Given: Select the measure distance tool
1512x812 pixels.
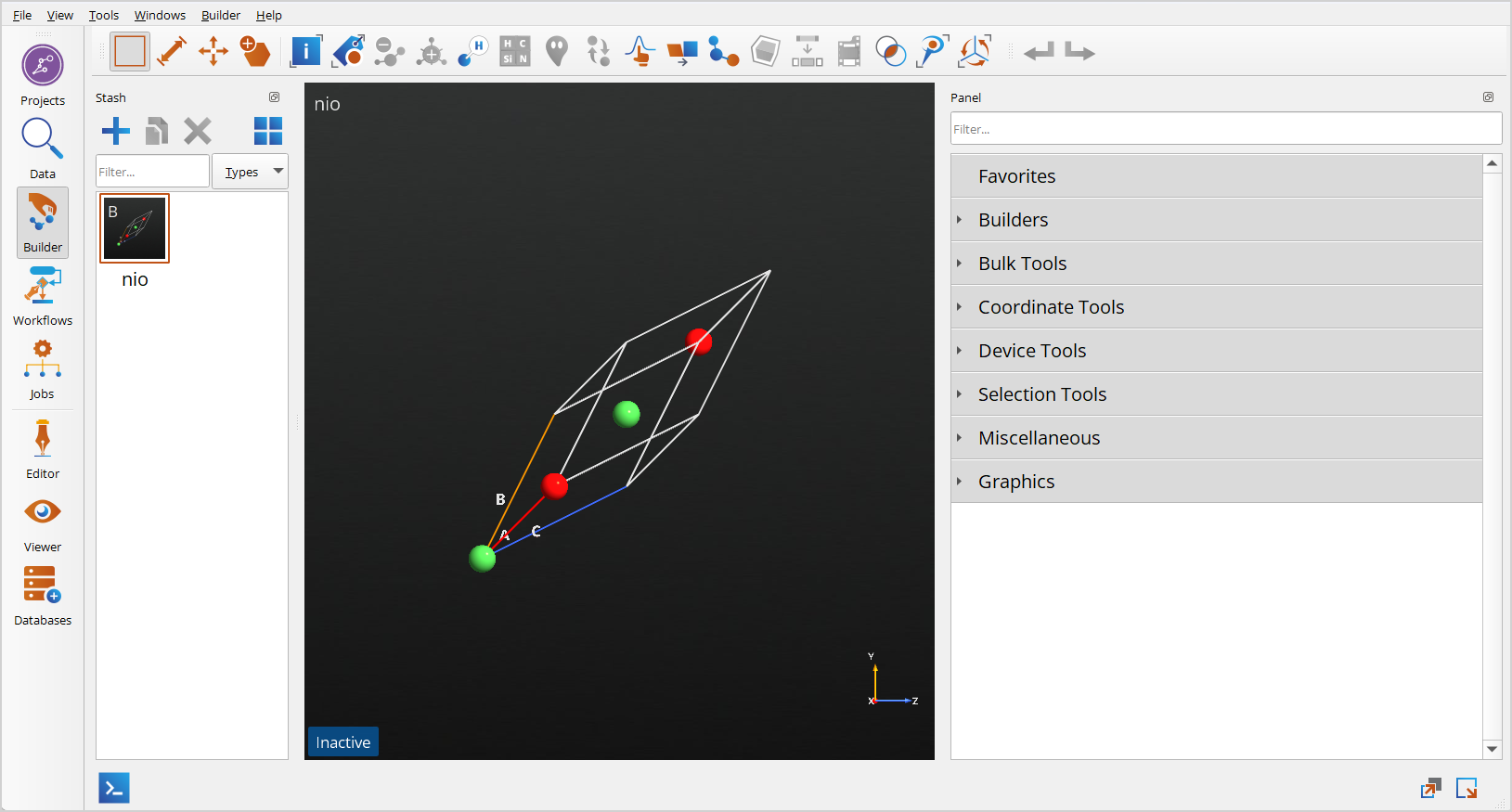Looking at the screenshot, I should click(172, 51).
